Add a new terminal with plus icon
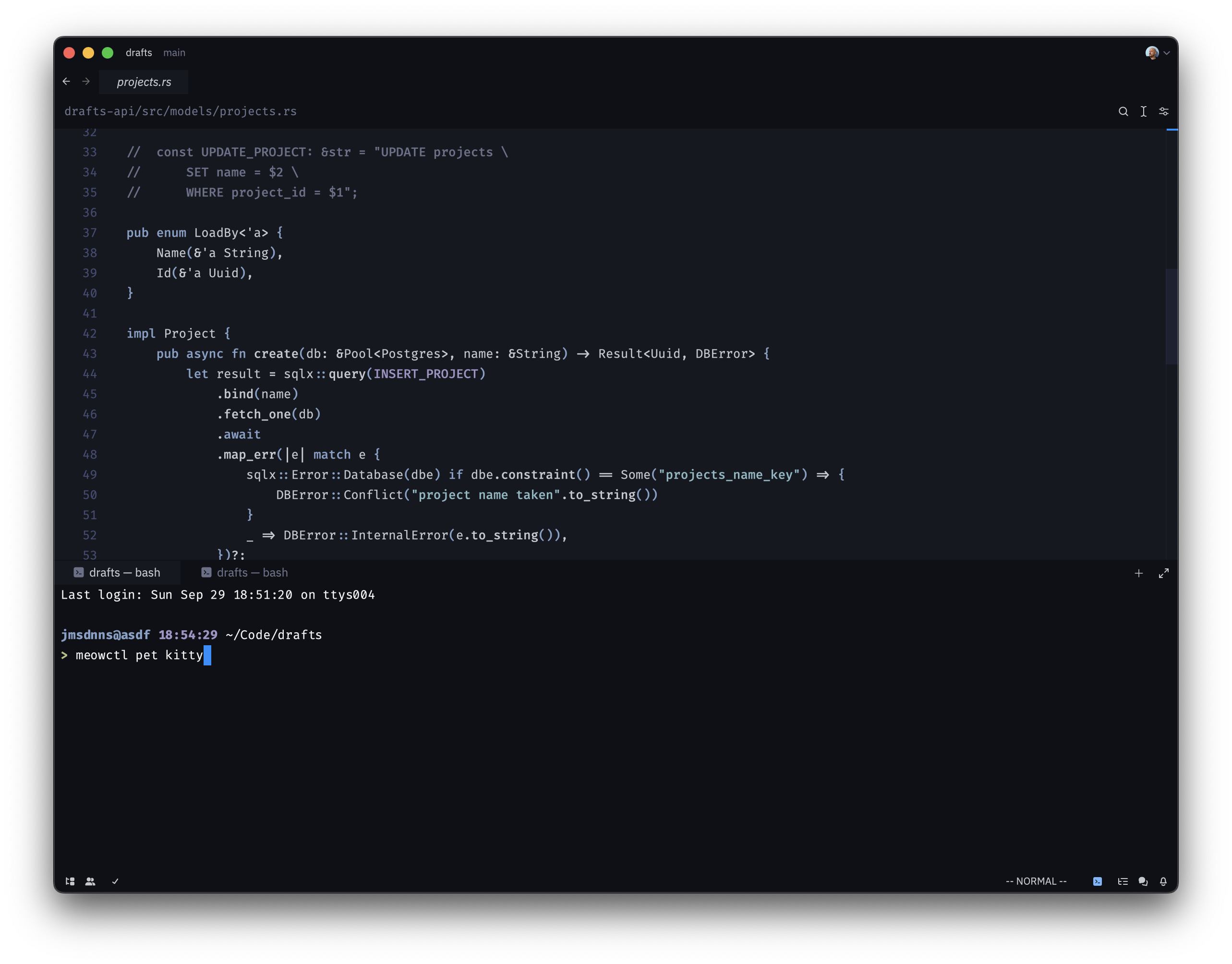This screenshot has height=964, width=1232. [x=1139, y=573]
